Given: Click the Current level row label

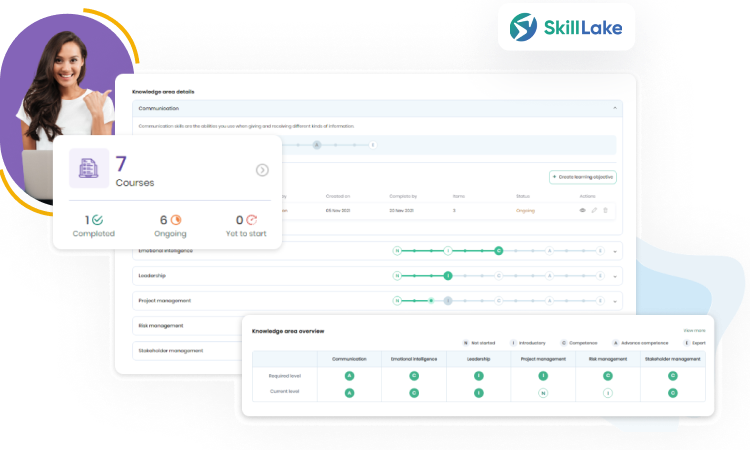Looking at the screenshot, I should (285, 391).
